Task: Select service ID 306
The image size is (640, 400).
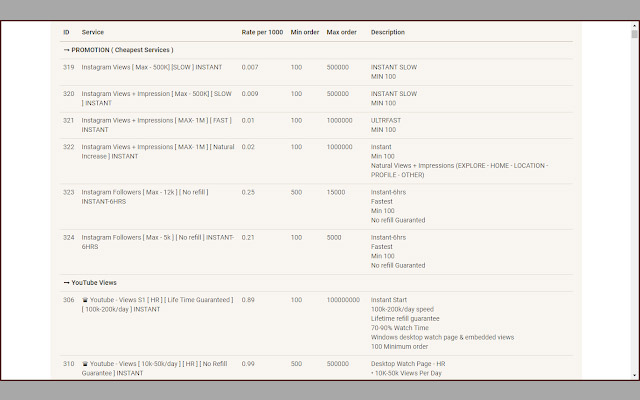Action: 69,300
